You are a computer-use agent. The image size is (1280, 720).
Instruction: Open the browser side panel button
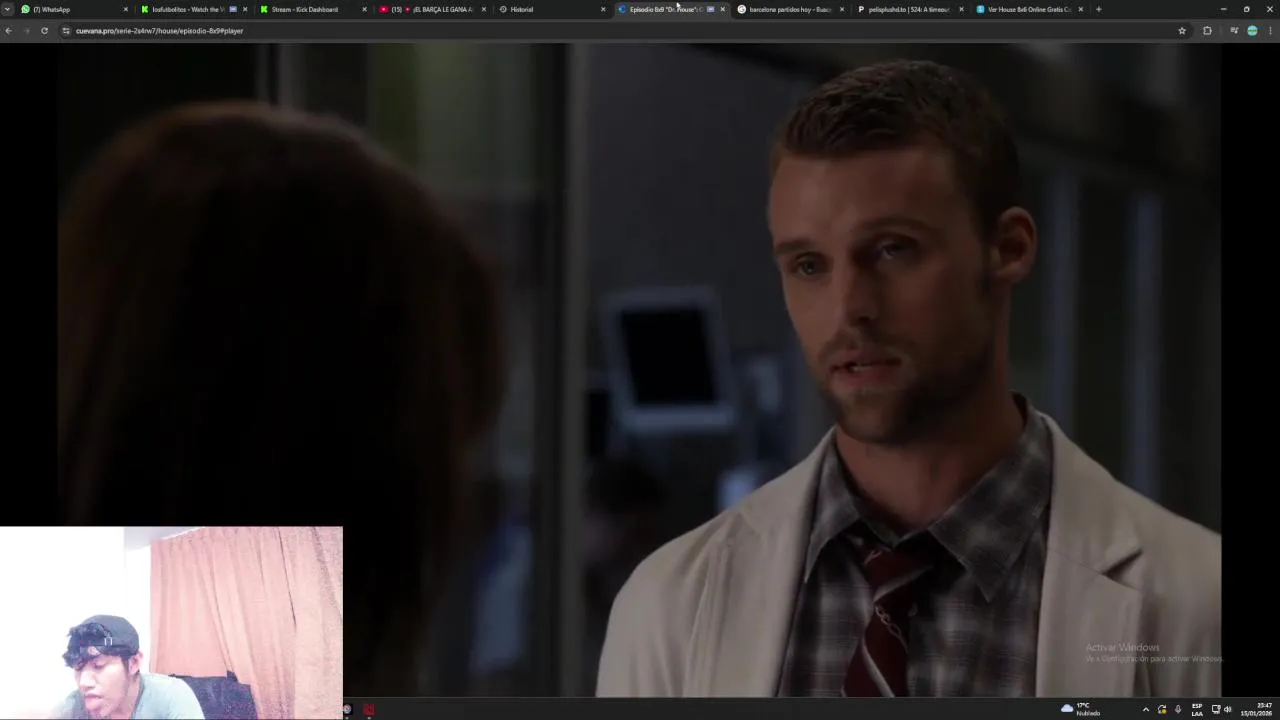coord(1234,31)
